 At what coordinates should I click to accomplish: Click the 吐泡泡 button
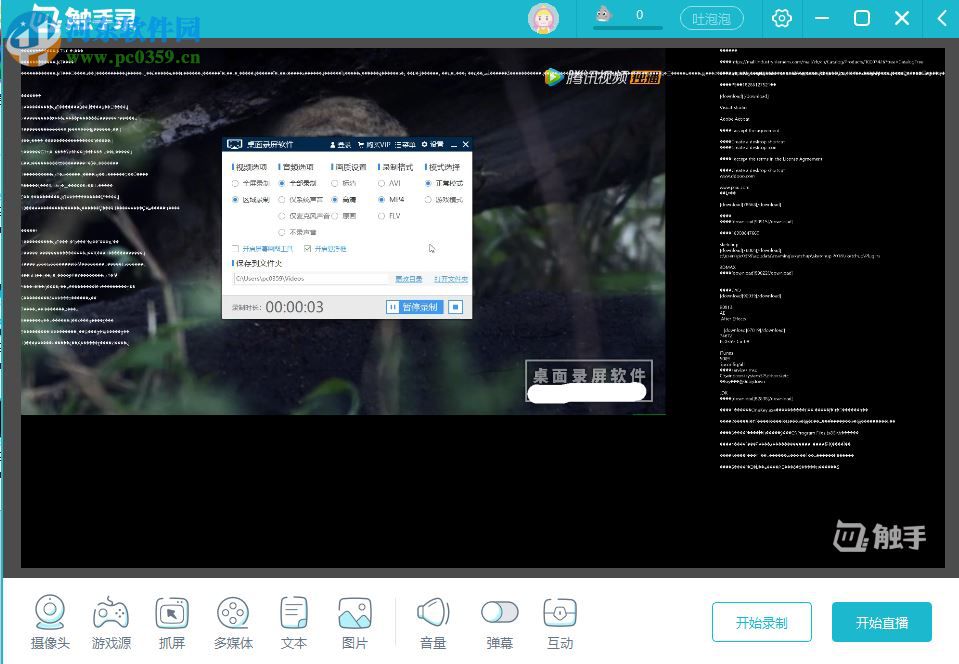point(711,19)
